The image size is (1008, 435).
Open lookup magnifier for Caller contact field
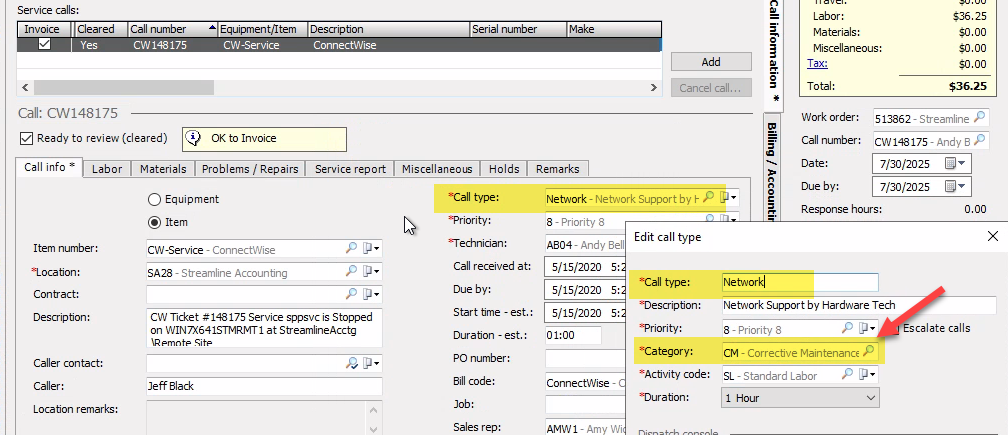[352, 364]
